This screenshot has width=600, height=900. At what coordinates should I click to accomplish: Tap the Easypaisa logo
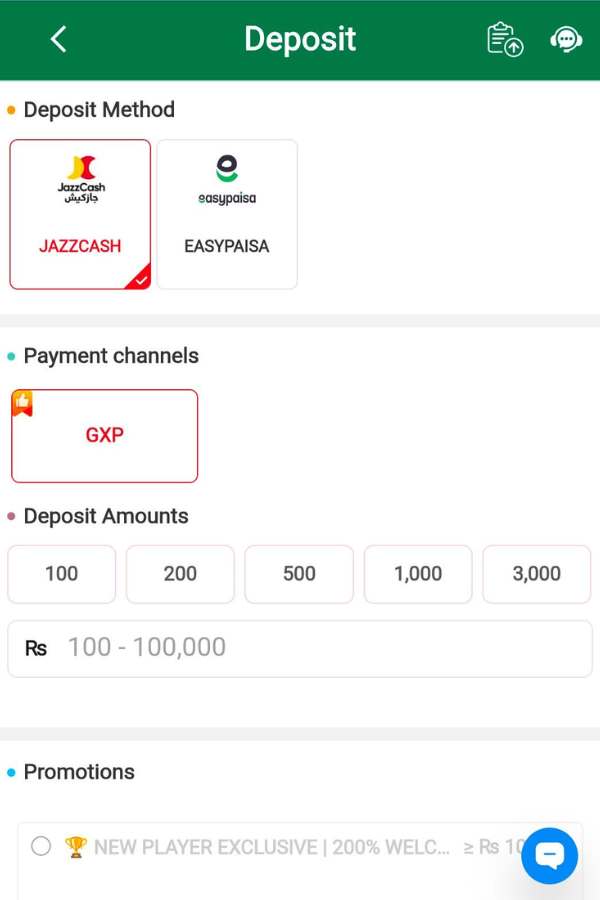point(227,180)
